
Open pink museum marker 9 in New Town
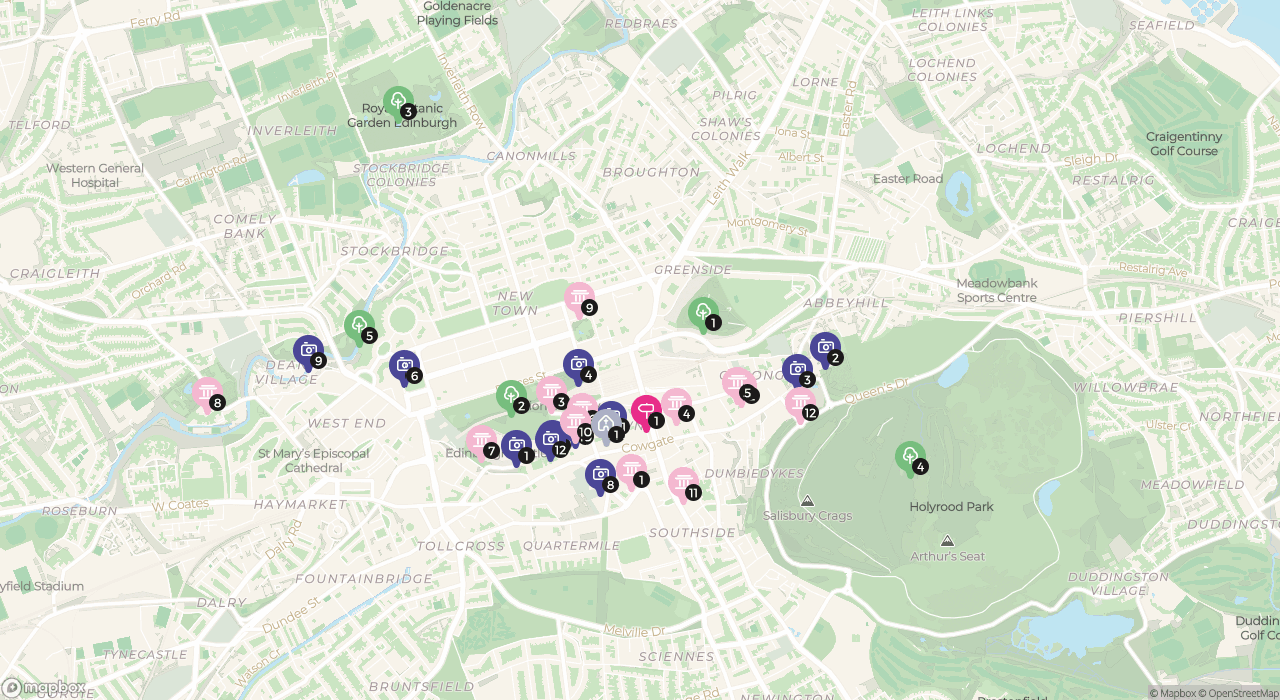(579, 297)
